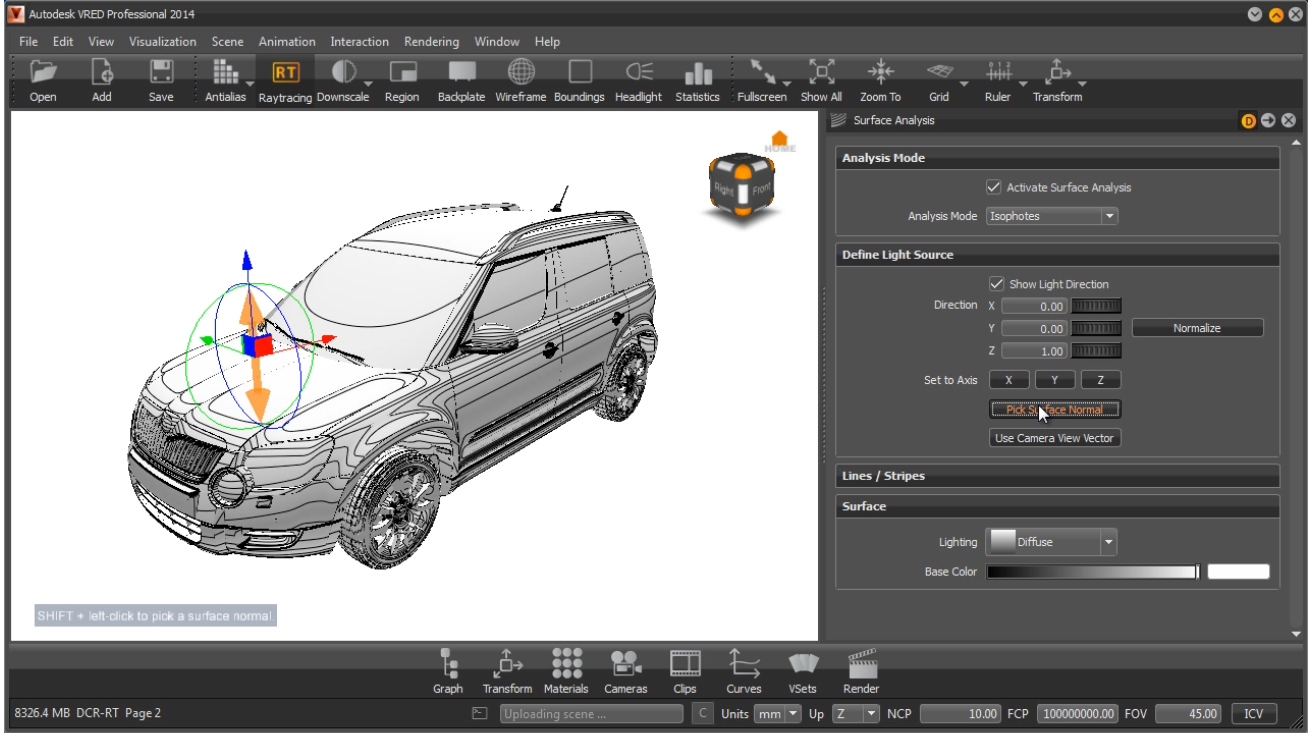Click the Base Color gradient slider
This screenshot has width=1309, height=733.
[x=1093, y=572]
